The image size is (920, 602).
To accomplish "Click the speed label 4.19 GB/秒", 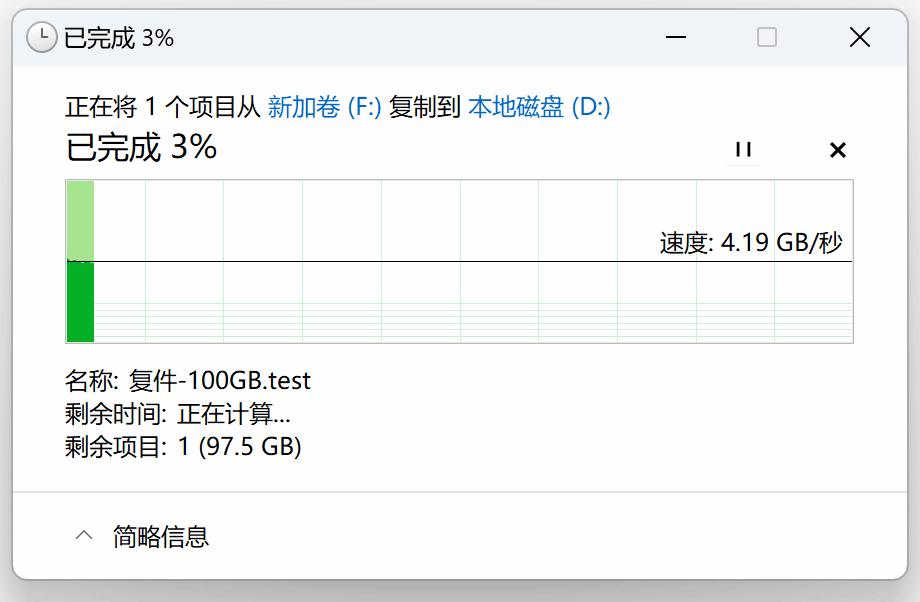I will 751,242.
